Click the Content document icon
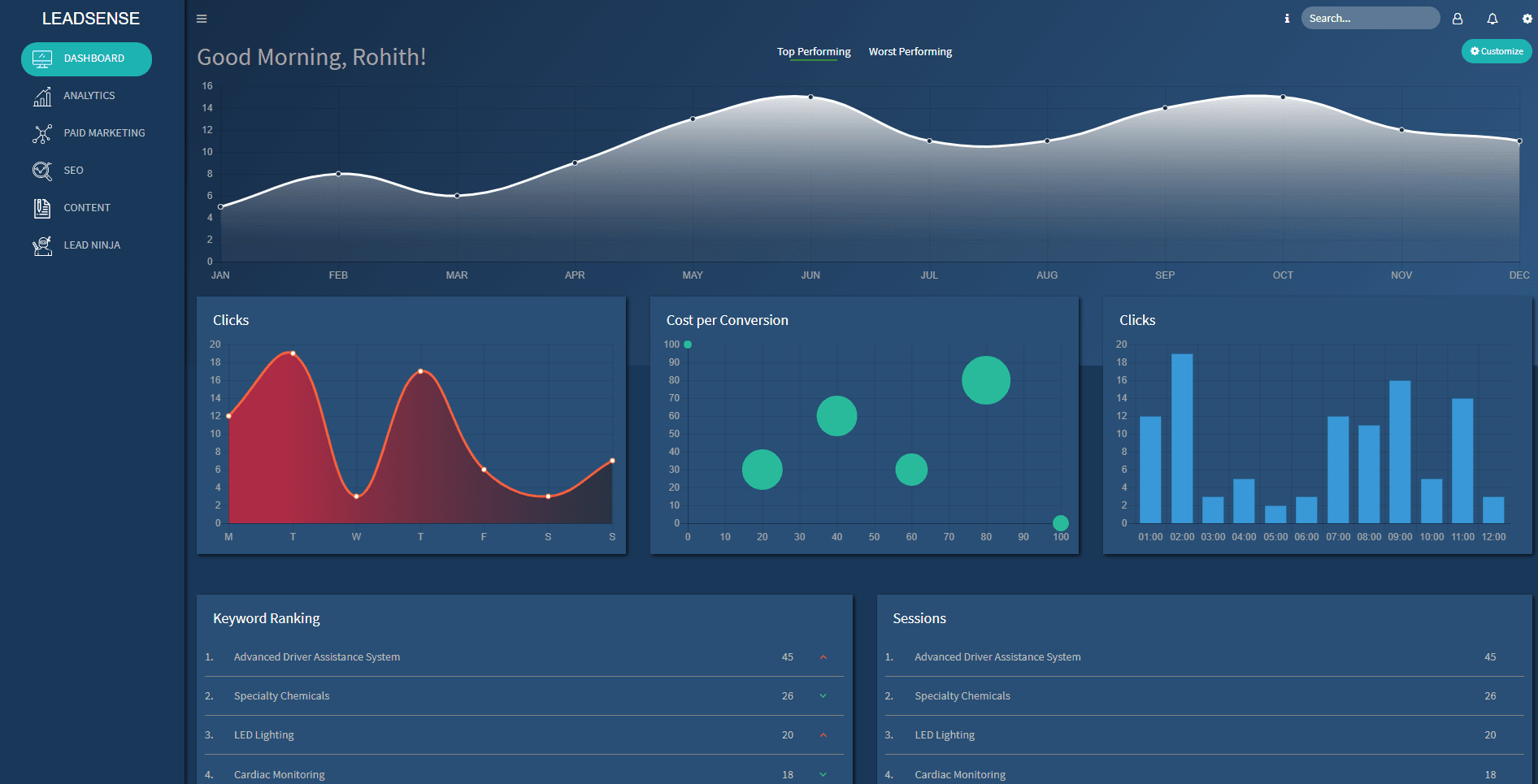This screenshot has width=1538, height=784. pyautogui.click(x=42, y=208)
